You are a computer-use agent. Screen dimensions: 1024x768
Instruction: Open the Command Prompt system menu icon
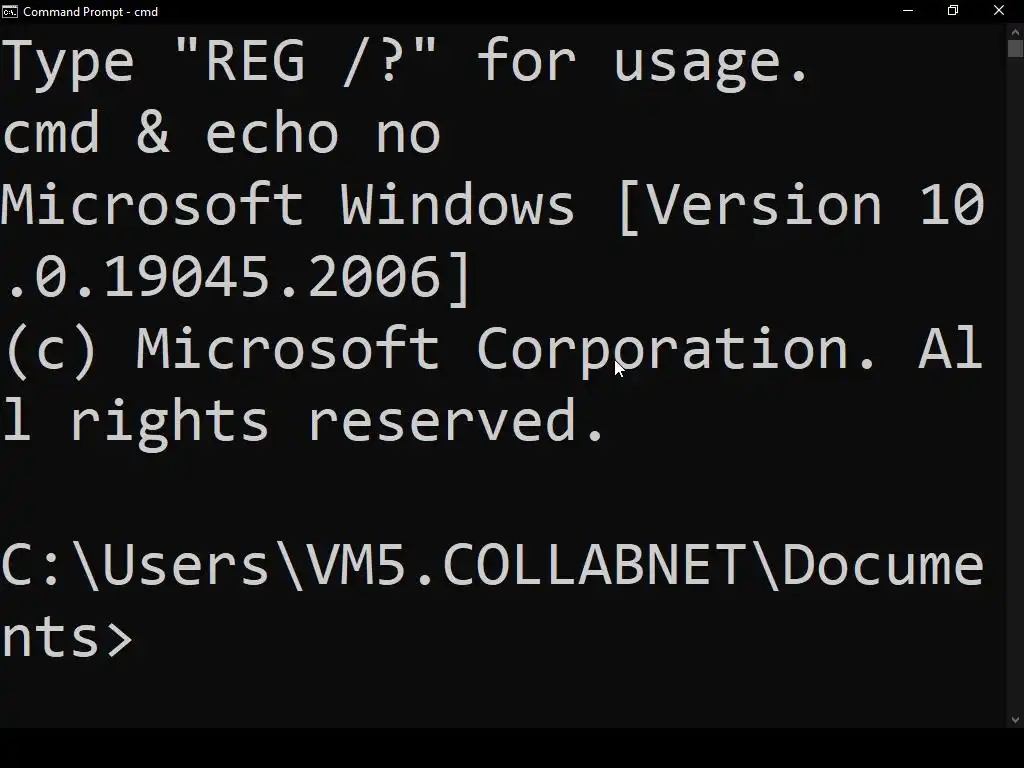pyautogui.click(x=10, y=12)
